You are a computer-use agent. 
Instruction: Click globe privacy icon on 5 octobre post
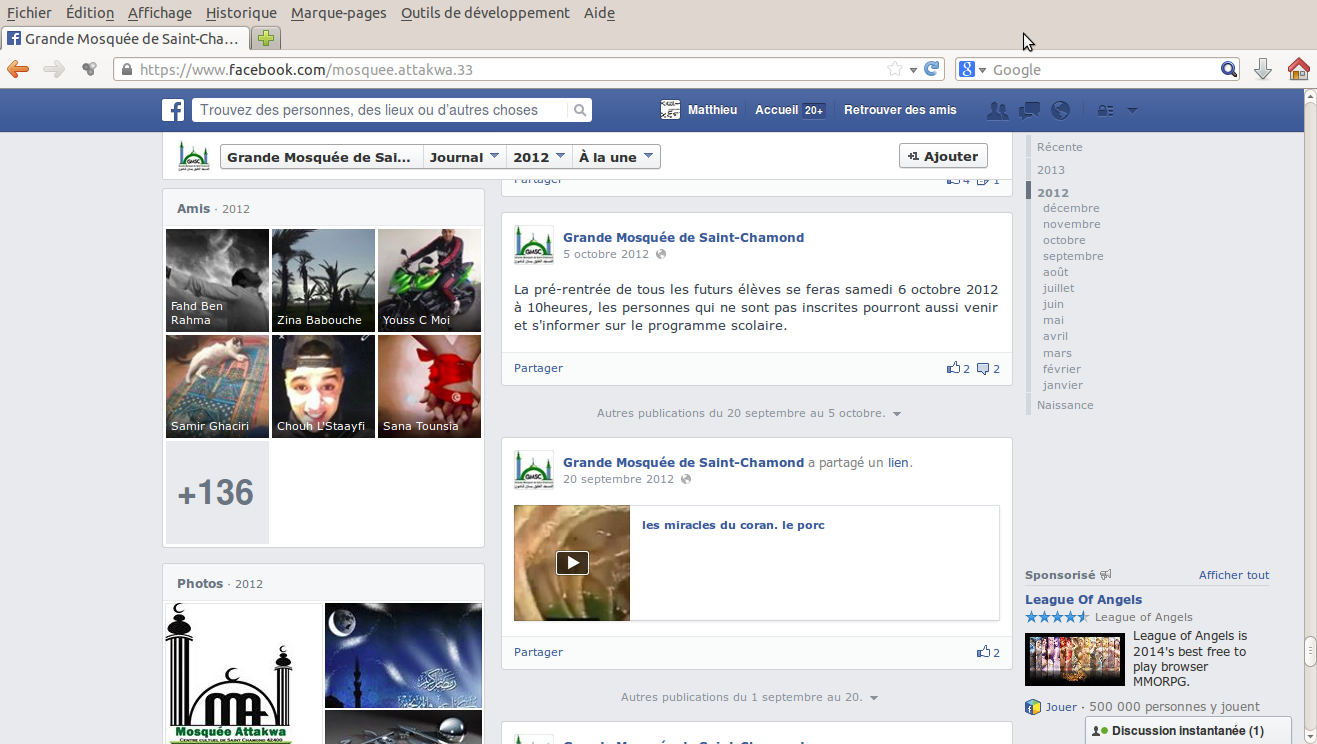(661, 255)
